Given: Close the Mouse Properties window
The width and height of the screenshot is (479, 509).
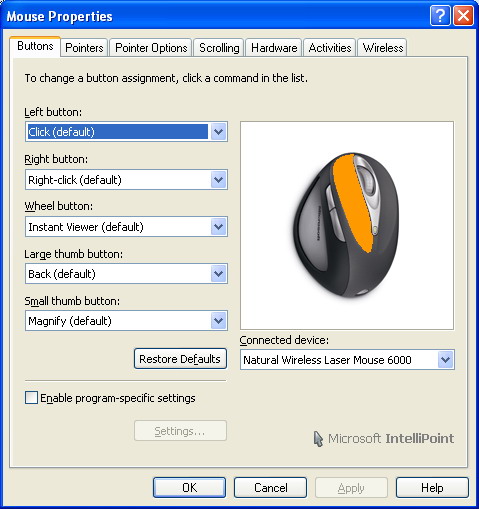Looking at the screenshot, I should (463, 15).
